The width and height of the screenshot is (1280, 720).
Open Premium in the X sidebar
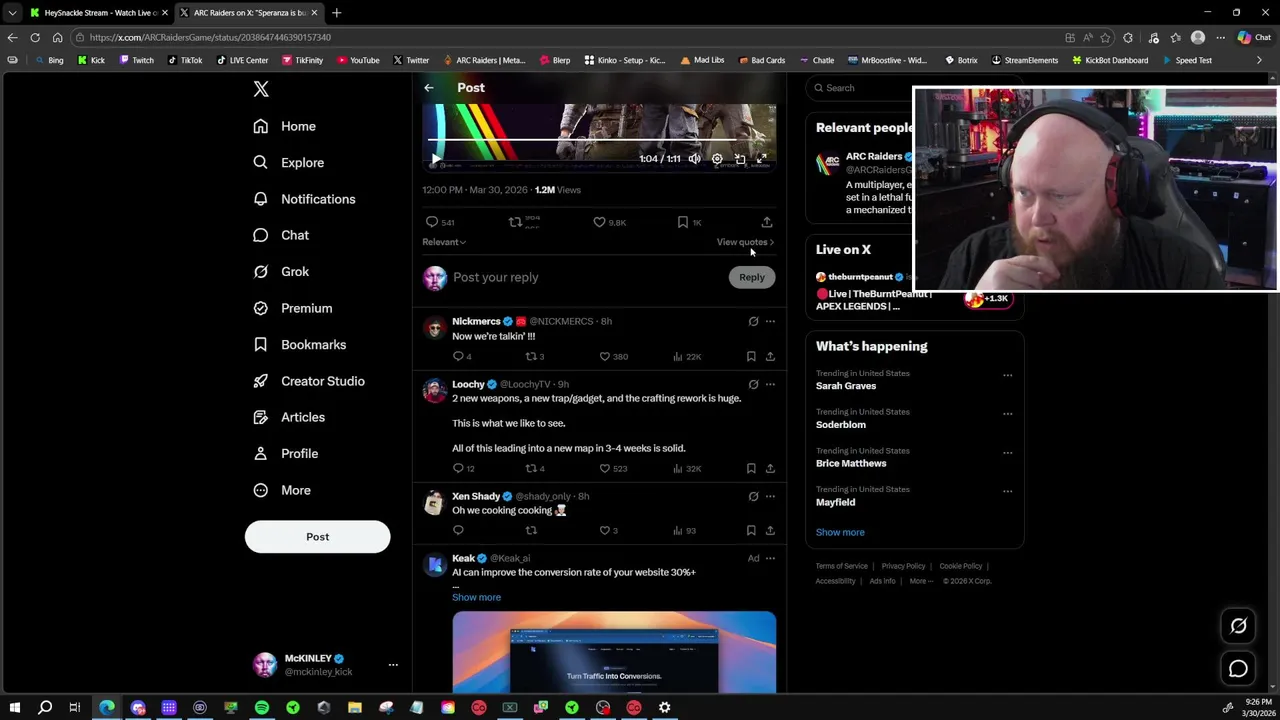click(x=293, y=308)
